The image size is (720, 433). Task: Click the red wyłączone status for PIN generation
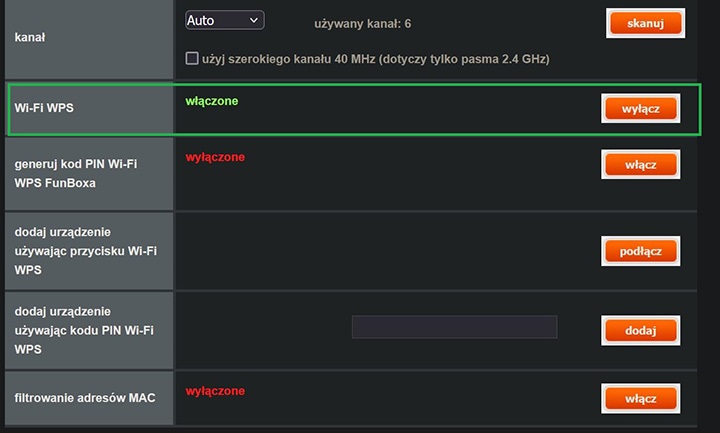pos(215,157)
